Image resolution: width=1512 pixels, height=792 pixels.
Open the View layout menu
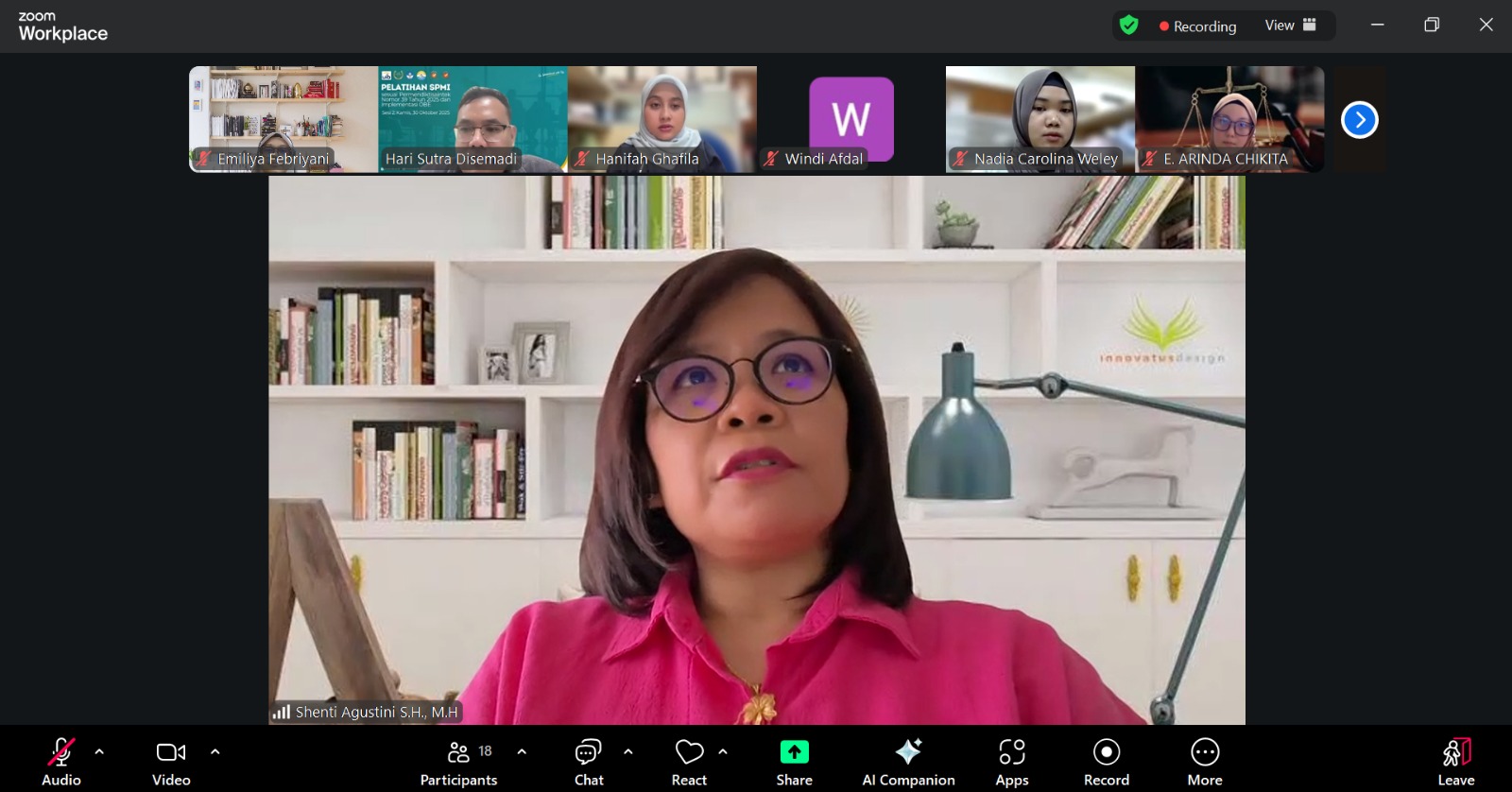[x=1290, y=26]
